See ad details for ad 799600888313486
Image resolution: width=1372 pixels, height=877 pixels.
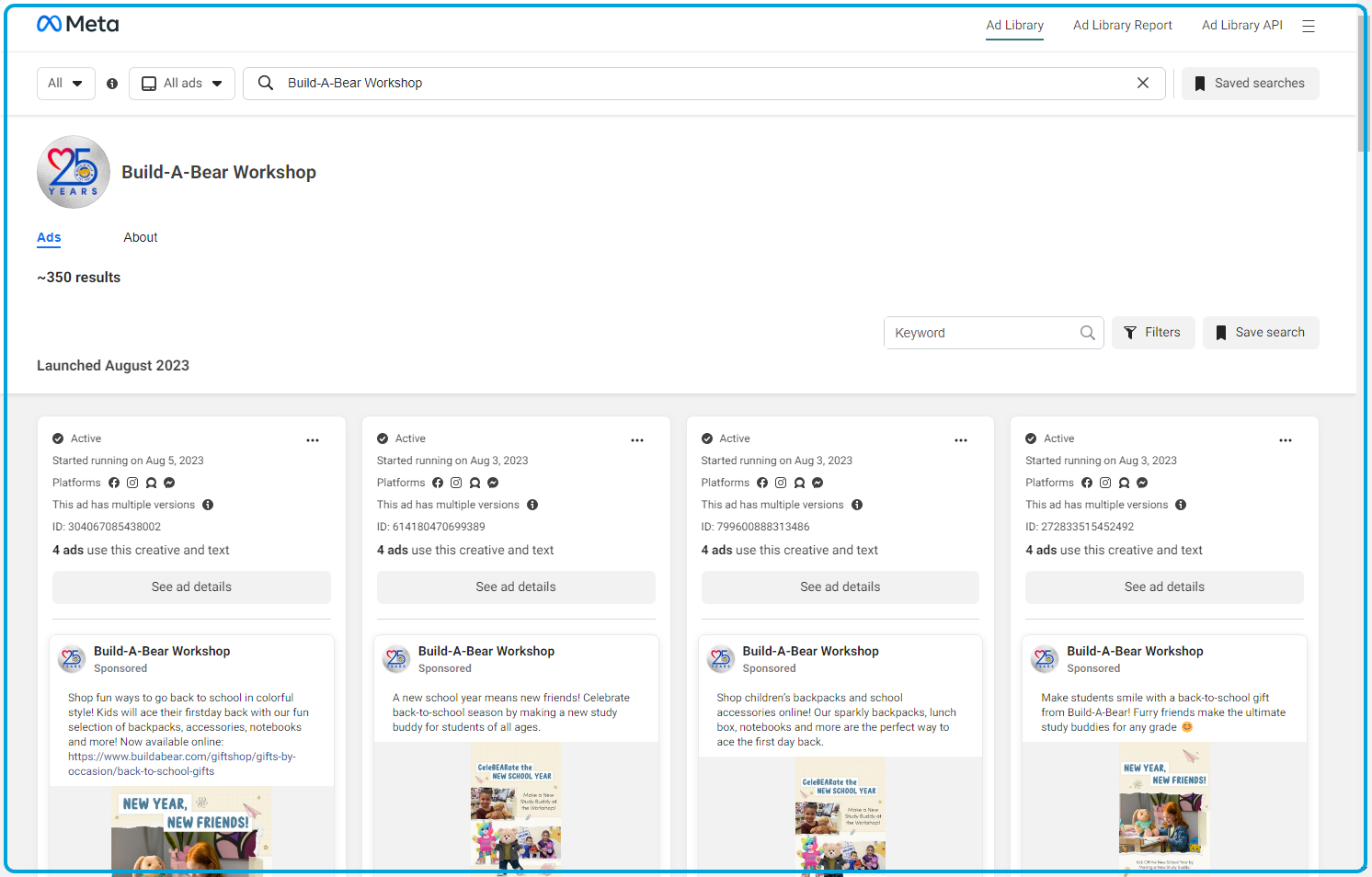(840, 587)
